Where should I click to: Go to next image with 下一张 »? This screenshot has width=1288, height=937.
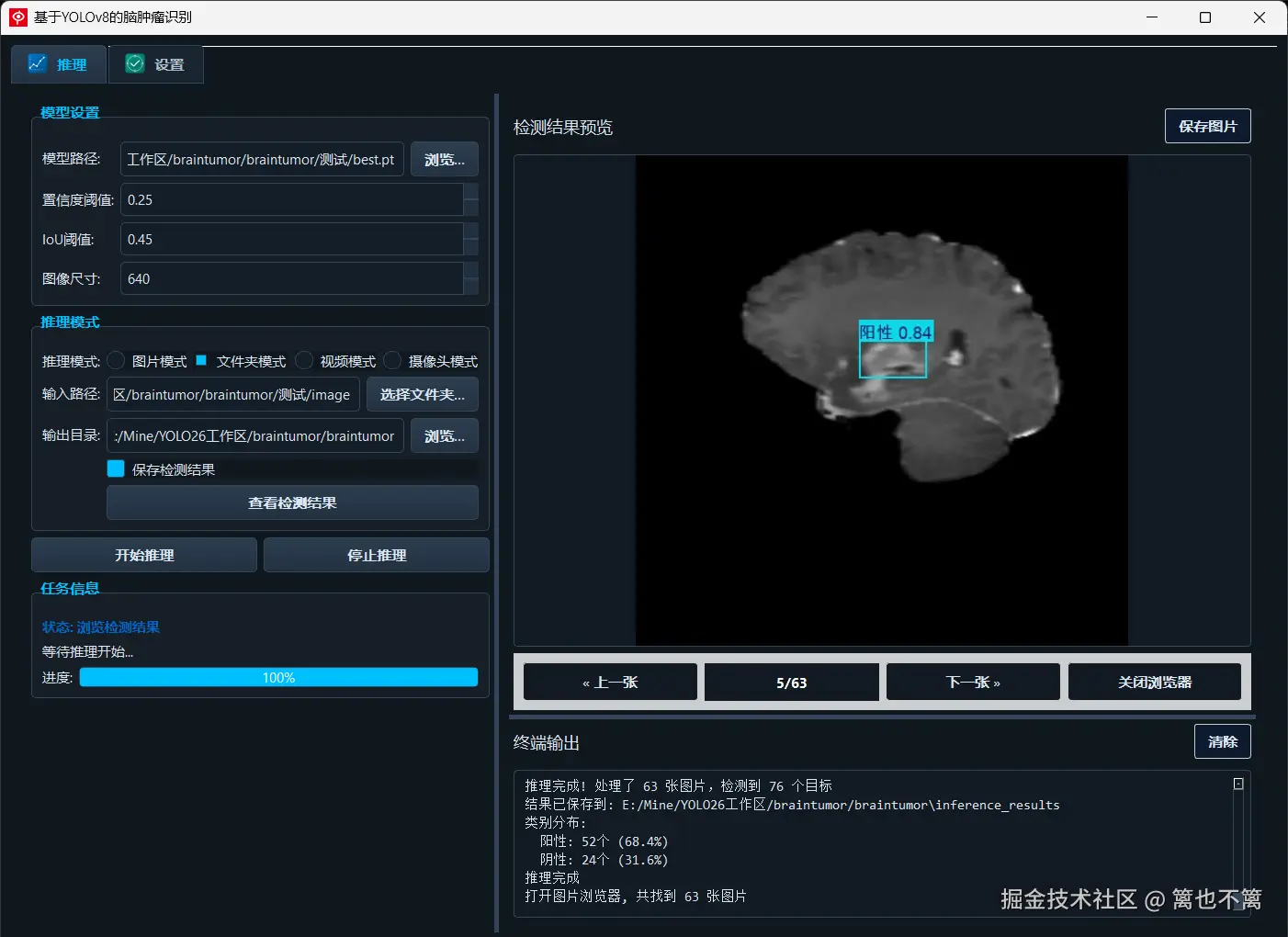(x=972, y=682)
